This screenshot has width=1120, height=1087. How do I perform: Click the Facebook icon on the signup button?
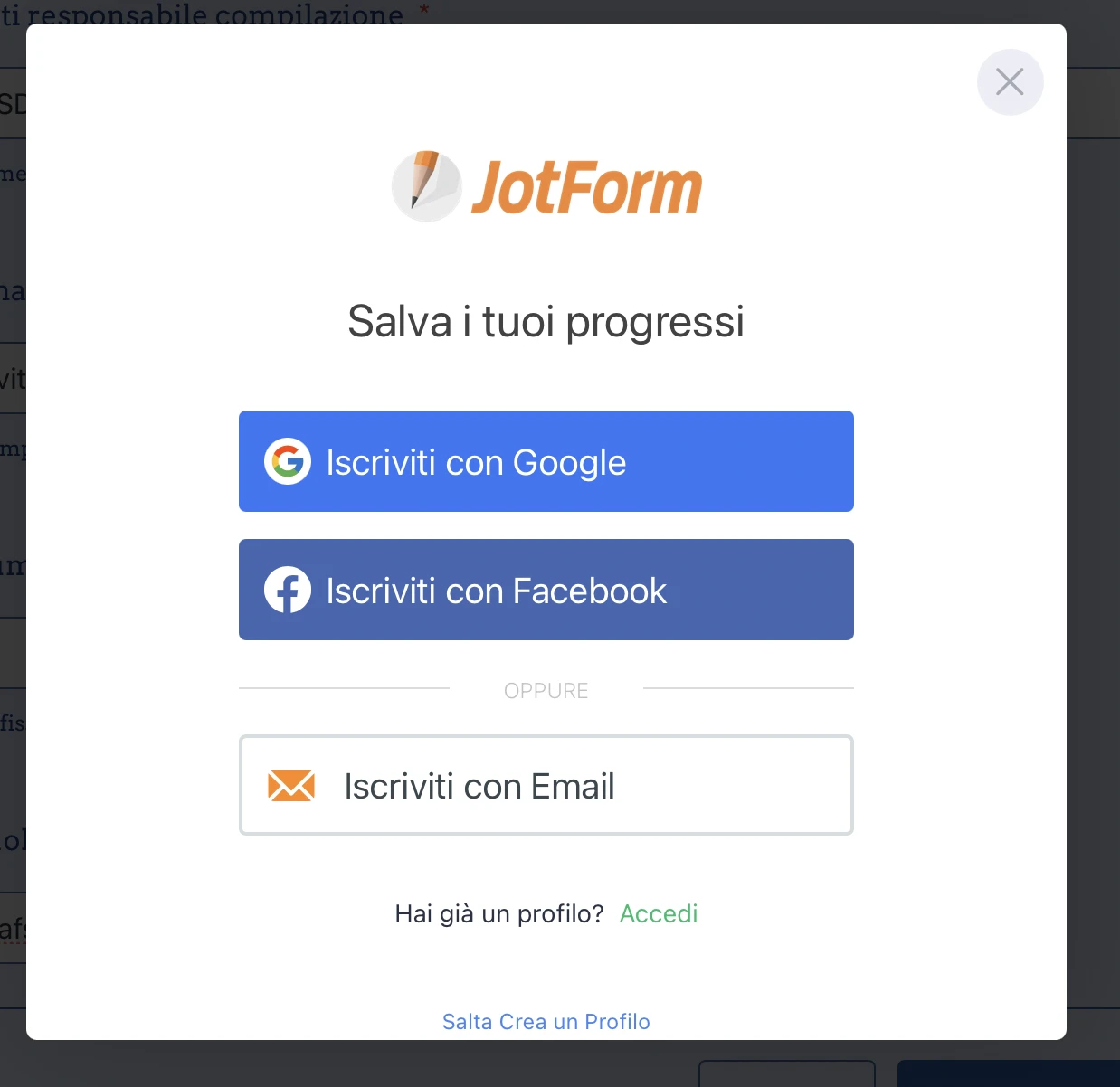(287, 590)
